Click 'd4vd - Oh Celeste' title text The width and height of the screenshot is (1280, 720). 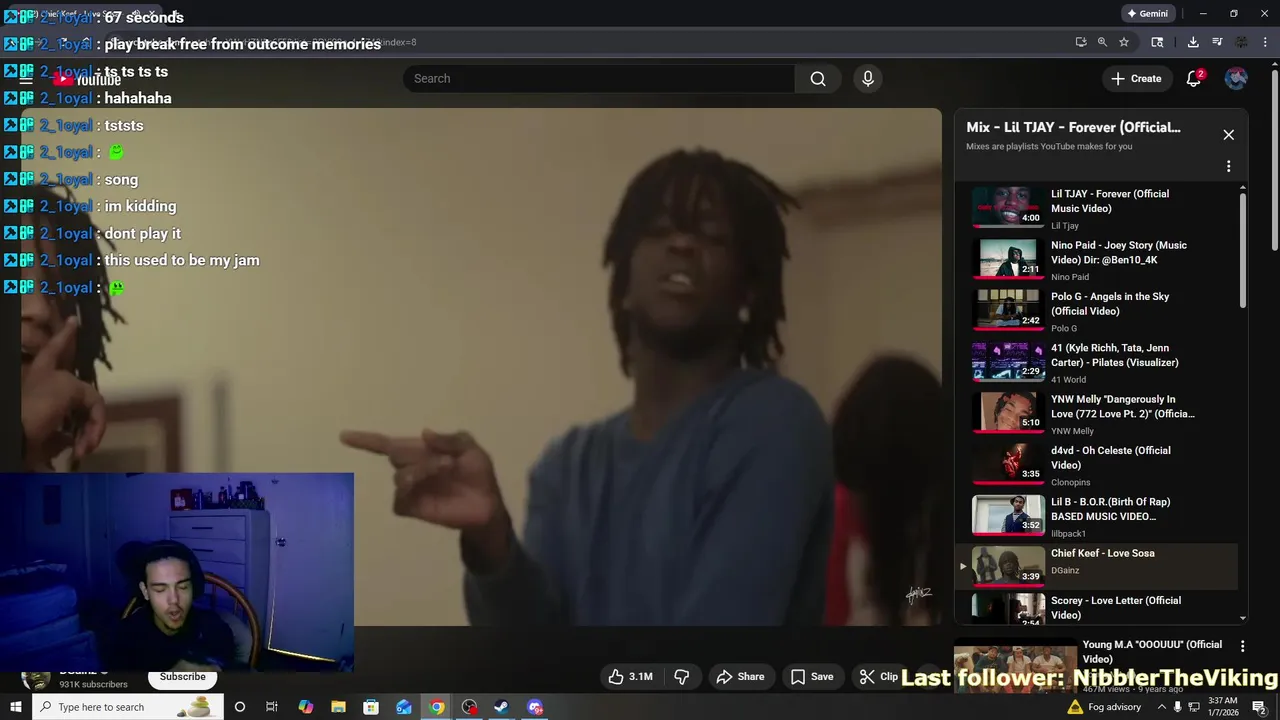click(1111, 458)
